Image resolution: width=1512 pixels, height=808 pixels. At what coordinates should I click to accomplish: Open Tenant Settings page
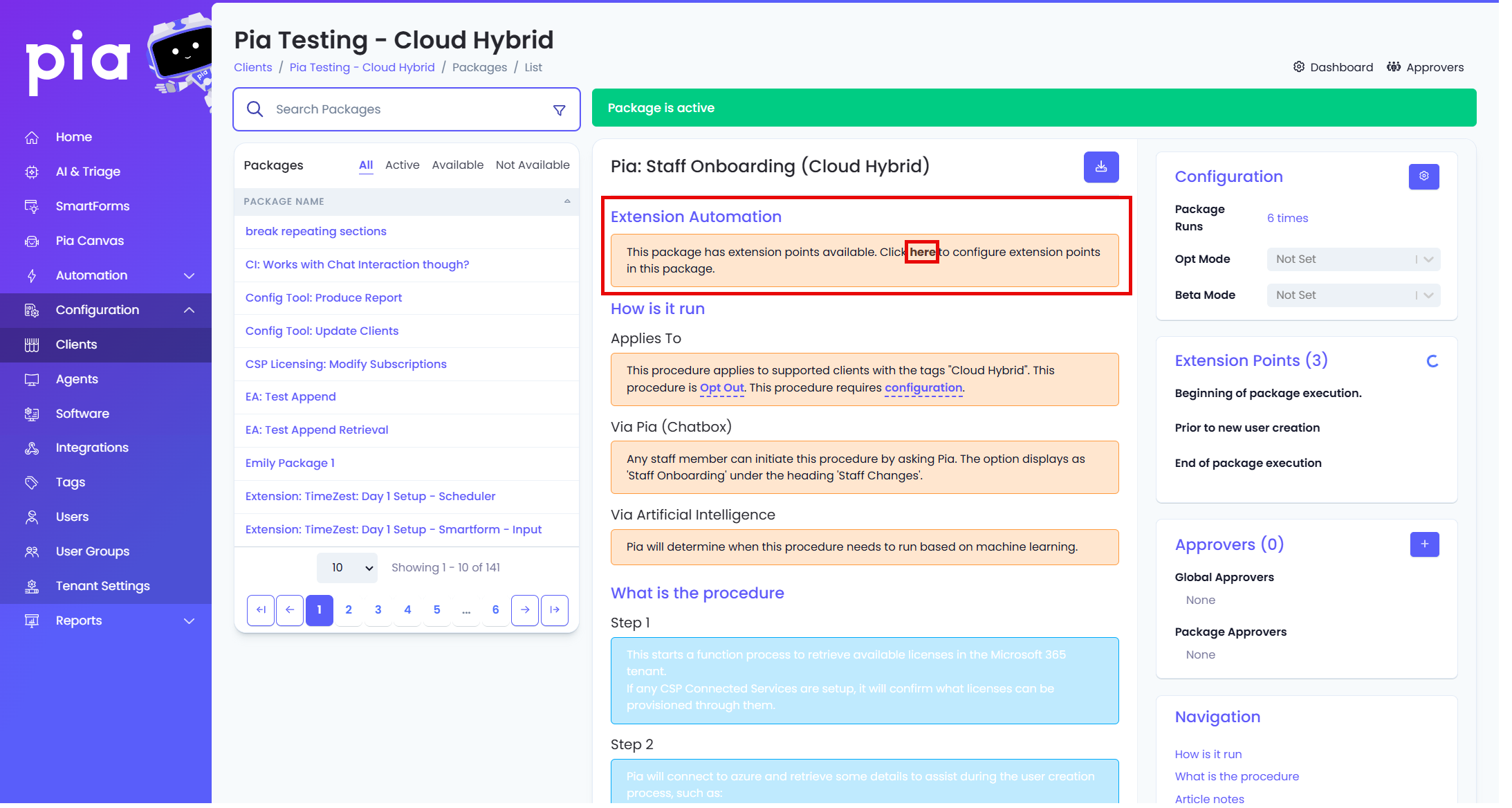[x=103, y=586]
